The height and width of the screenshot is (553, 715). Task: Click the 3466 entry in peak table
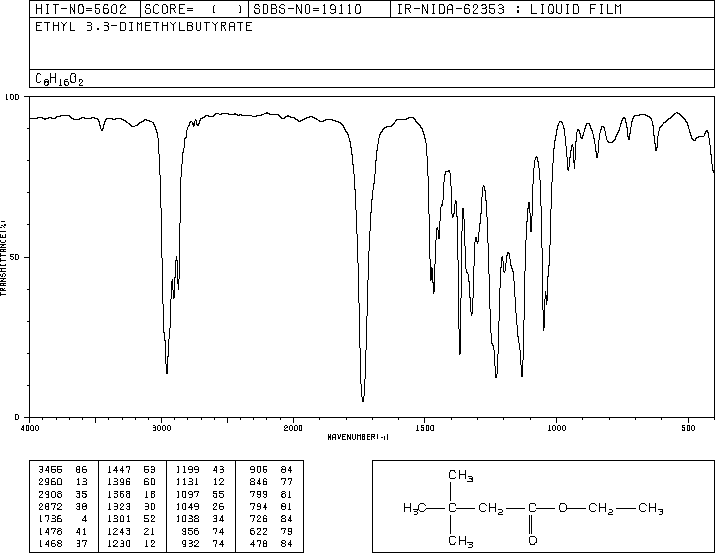[50, 470]
